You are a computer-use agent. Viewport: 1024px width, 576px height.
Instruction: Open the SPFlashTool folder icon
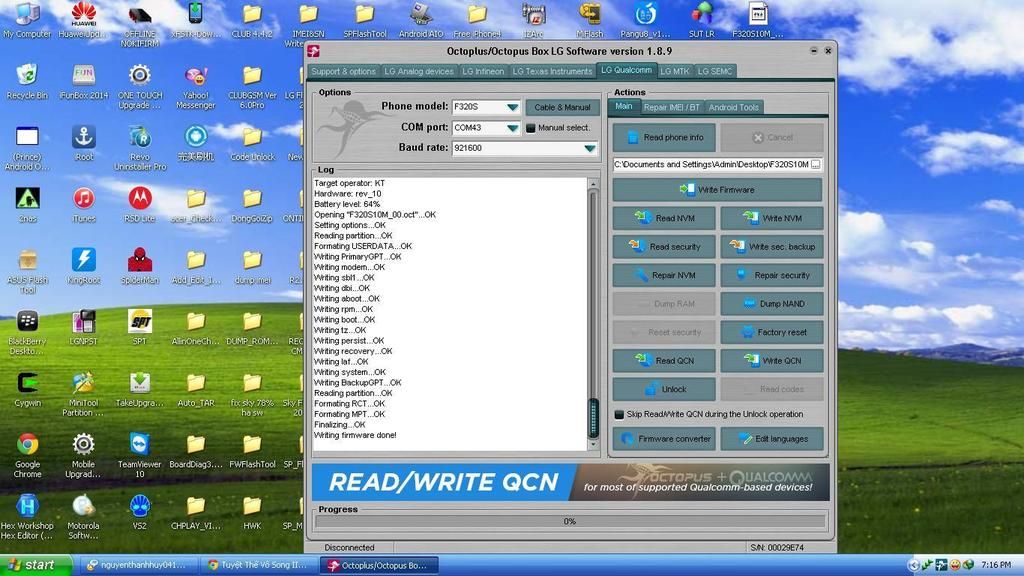click(364, 20)
